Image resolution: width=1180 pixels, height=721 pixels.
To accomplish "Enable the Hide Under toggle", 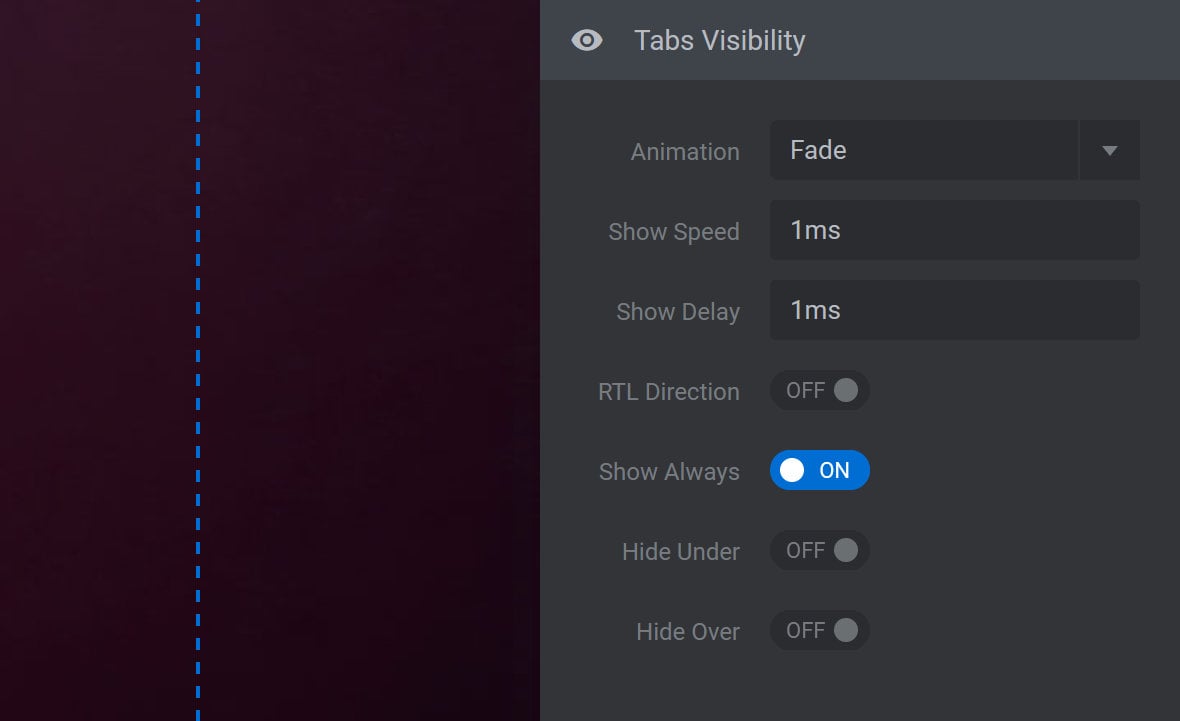I will (x=820, y=550).
